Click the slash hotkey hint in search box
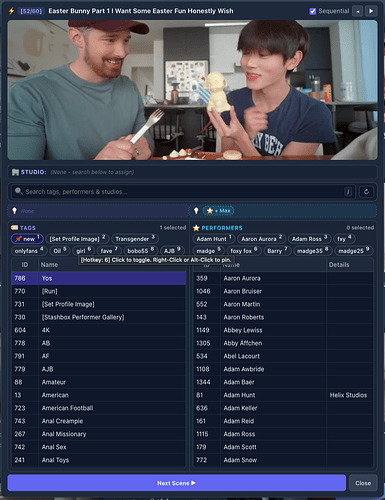Screen dimensions: 385x500 click(348, 192)
